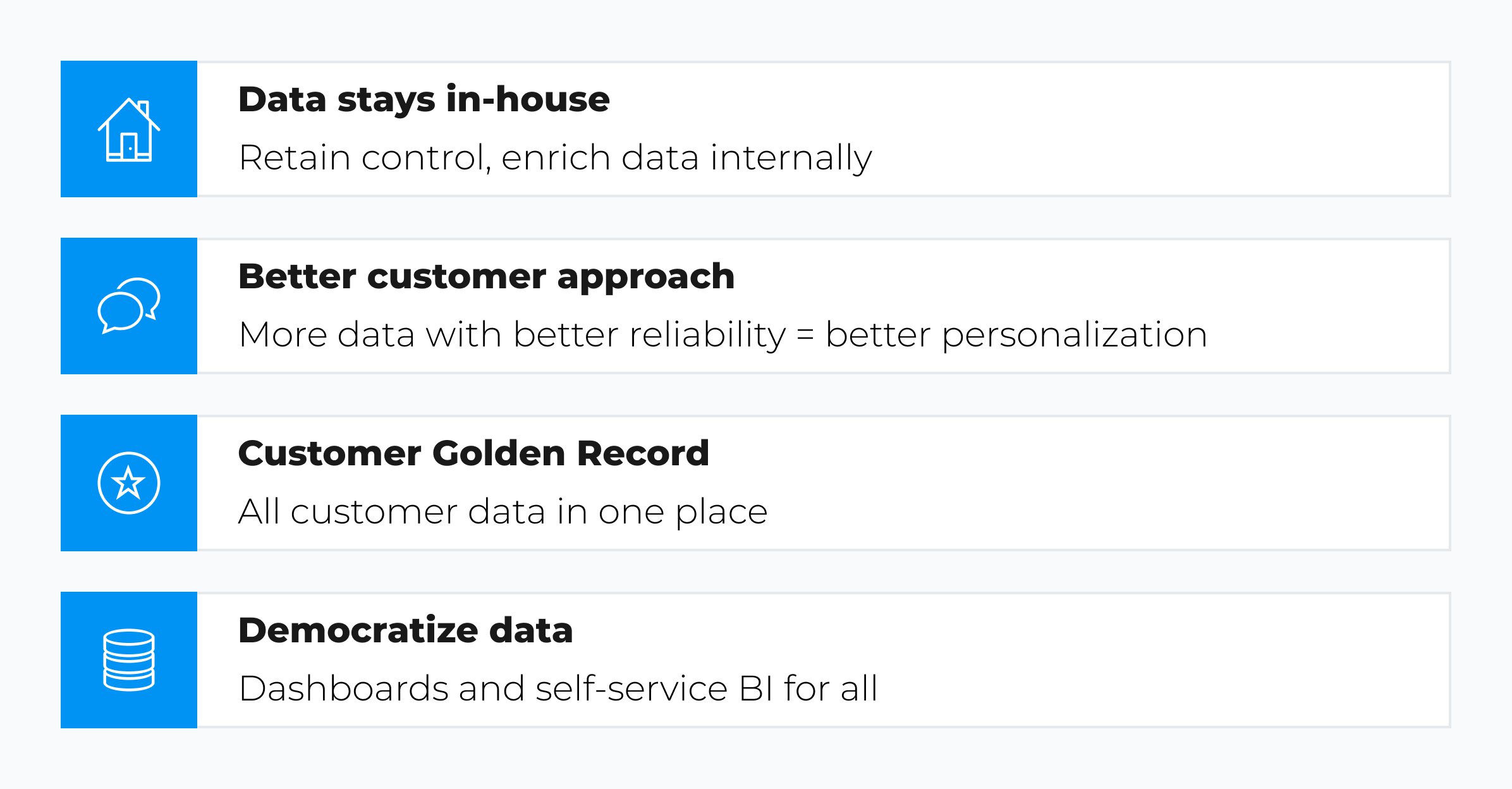Click "Retain control, enrich data internally" text
This screenshot has width=1512, height=789.
pyautogui.click(x=555, y=158)
